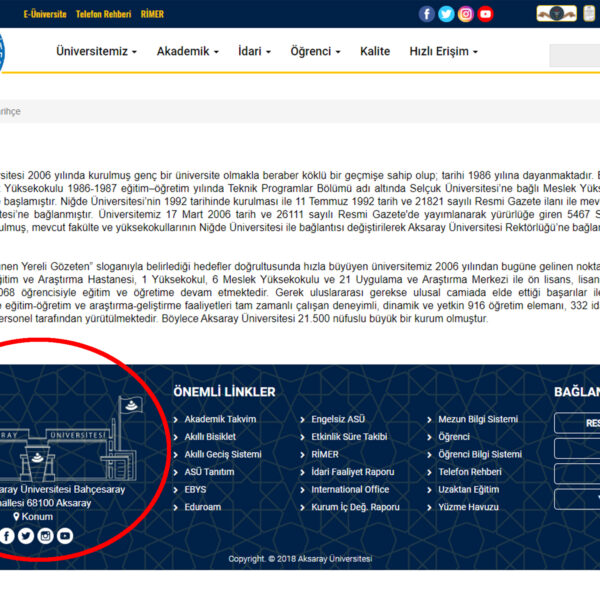Click footer Facebook round icon
Image resolution: width=600 pixels, height=600 pixels.
tap(7, 536)
